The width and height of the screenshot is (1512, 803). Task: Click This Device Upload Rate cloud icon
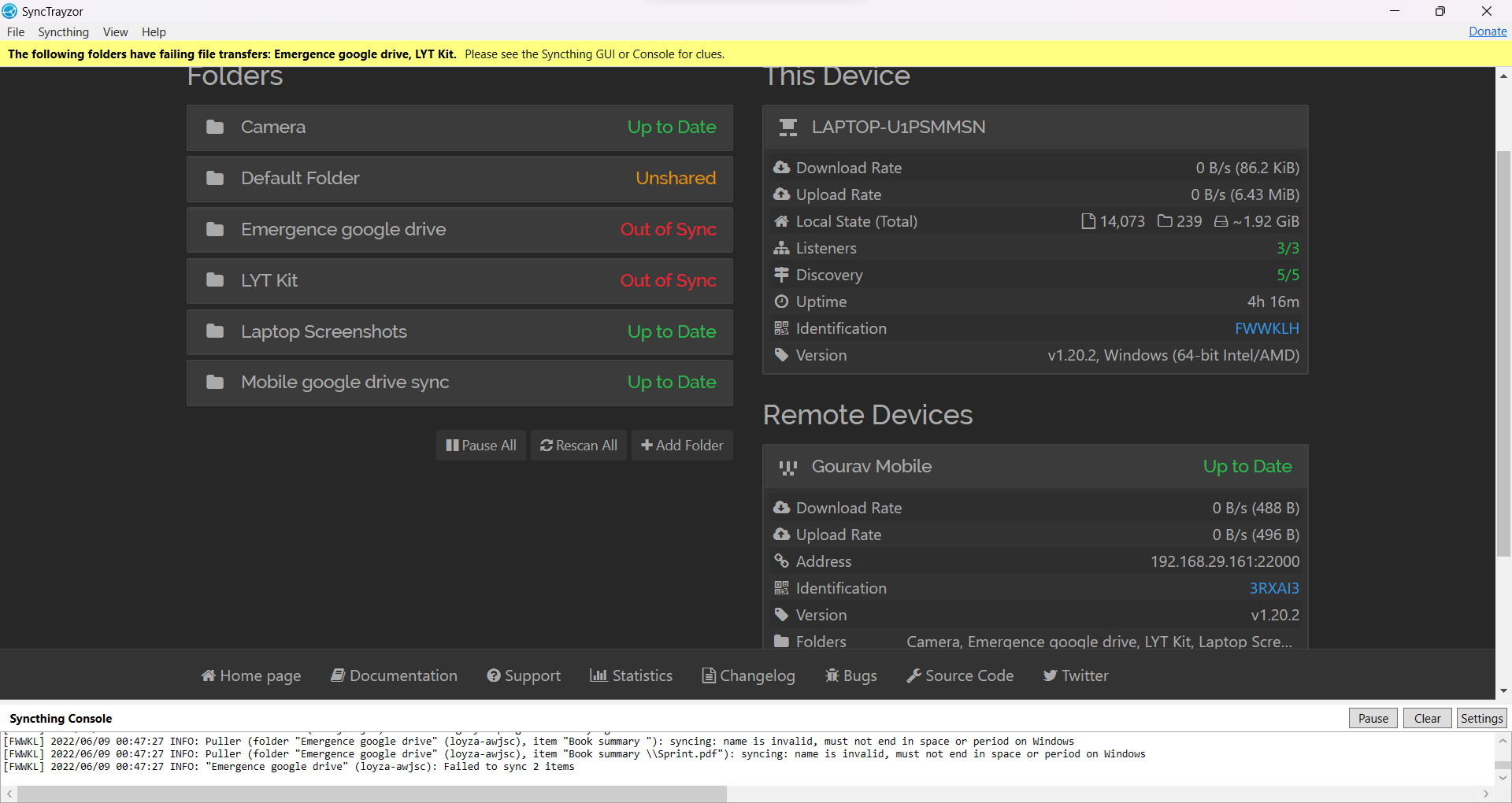(x=781, y=194)
